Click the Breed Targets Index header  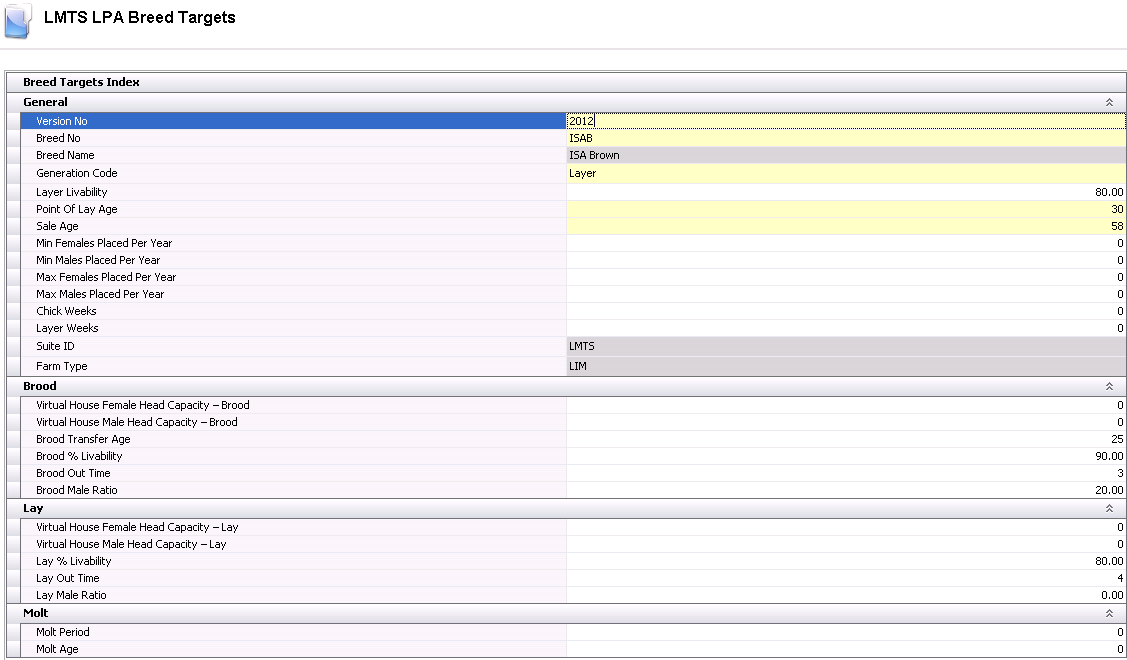[81, 82]
